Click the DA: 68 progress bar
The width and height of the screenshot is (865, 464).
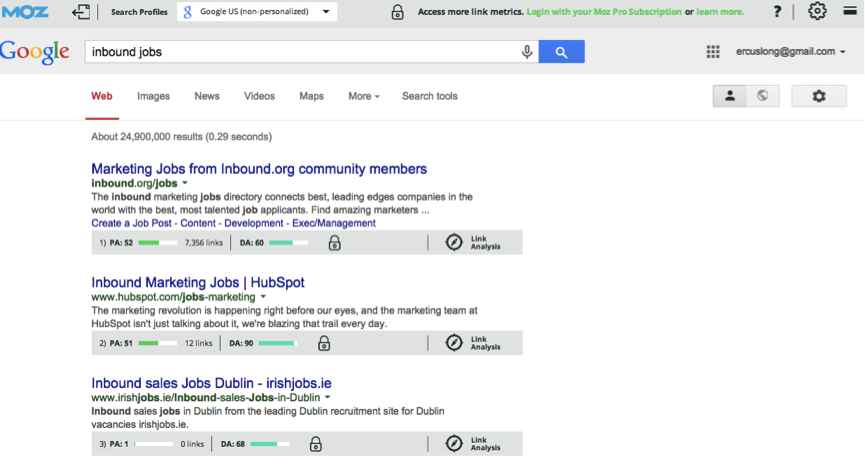(269, 444)
